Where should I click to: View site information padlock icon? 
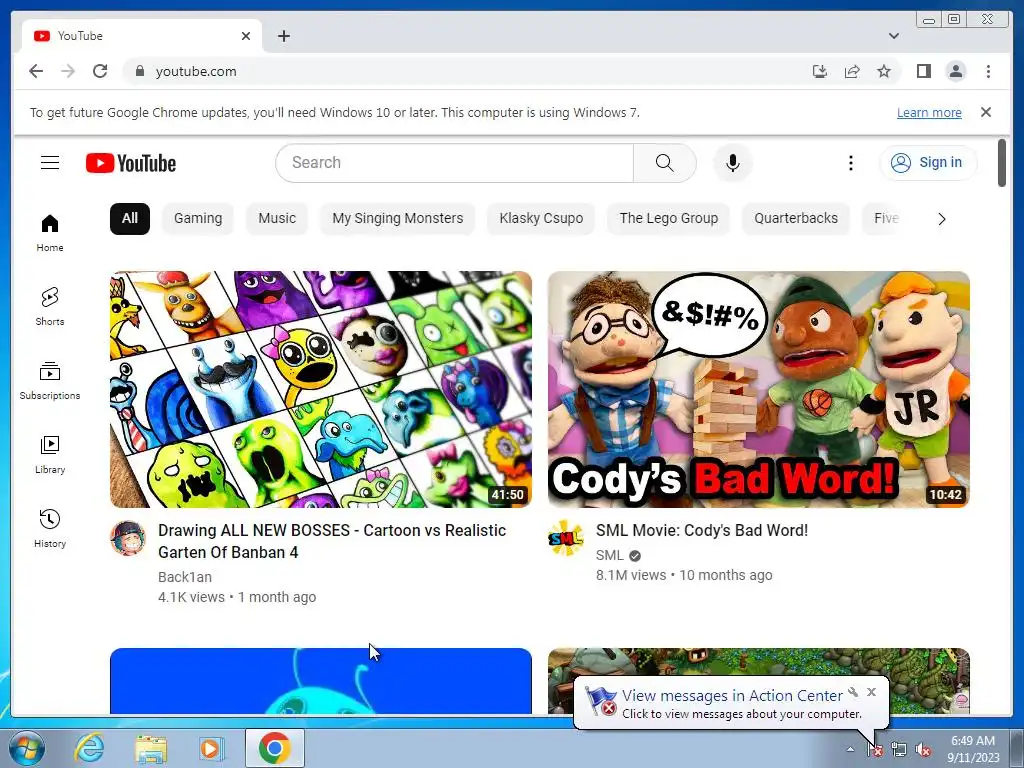pos(139,71)
